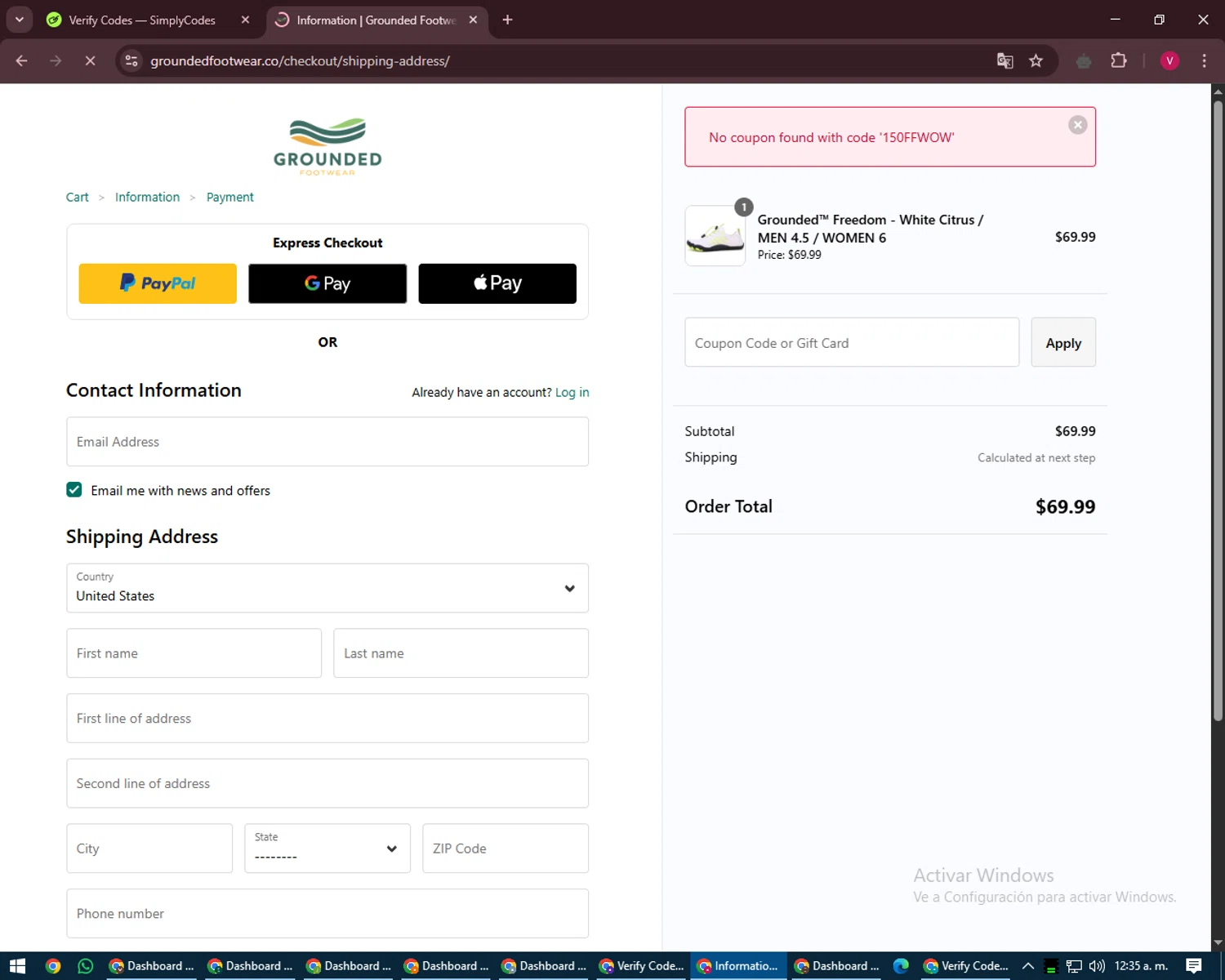Click the Grounded Freedom shoe thumbnail

(x=715, y=236)
